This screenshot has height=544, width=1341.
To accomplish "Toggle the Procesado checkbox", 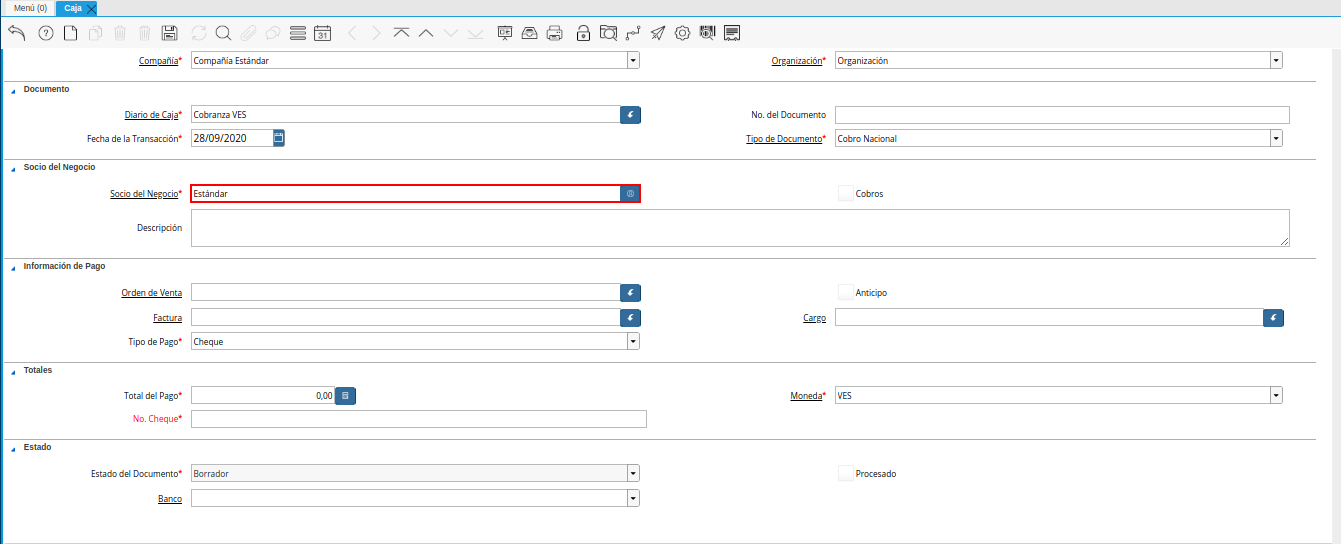I will pos(846,473).
